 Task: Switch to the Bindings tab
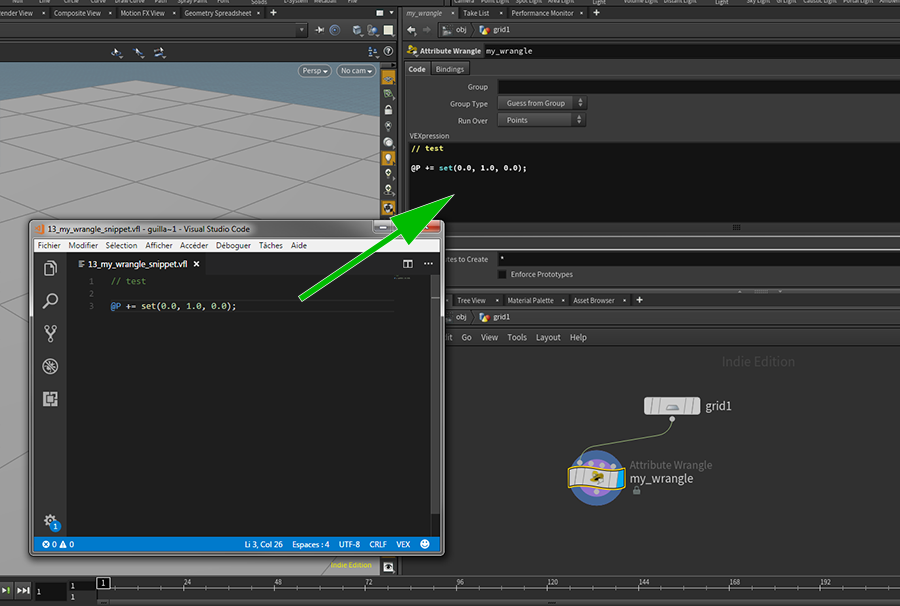click(x=449, y=69)
